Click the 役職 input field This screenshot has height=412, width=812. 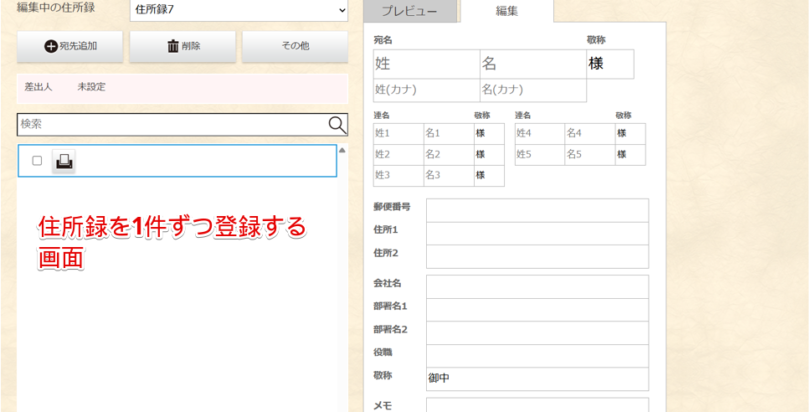click(x=538, y=356)
